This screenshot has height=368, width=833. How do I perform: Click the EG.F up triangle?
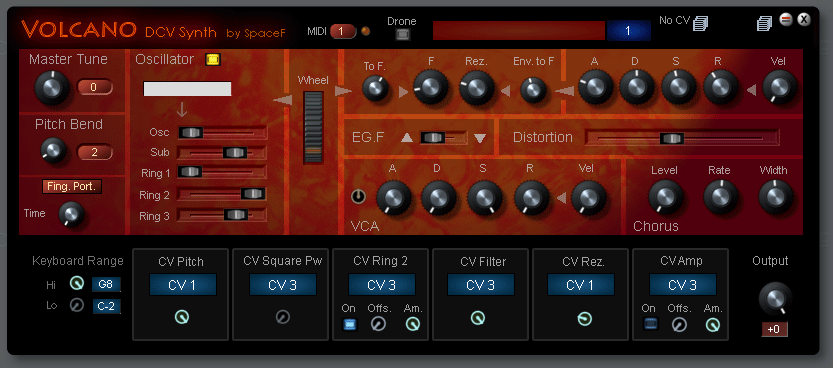click(406, 138)
